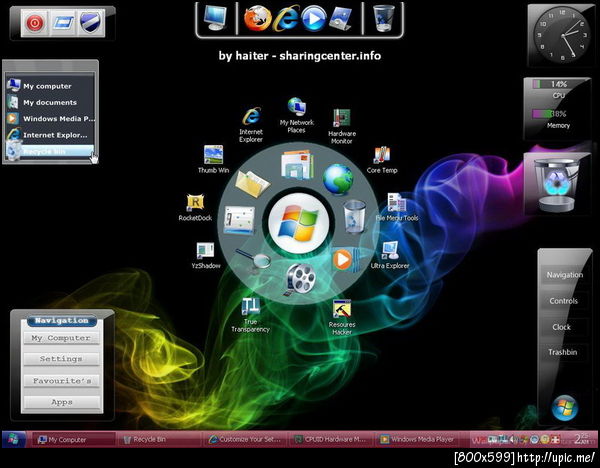Click Clock in right sidebar panel
This screenshot has width=600, height=468.
click(x=561, y=327)
